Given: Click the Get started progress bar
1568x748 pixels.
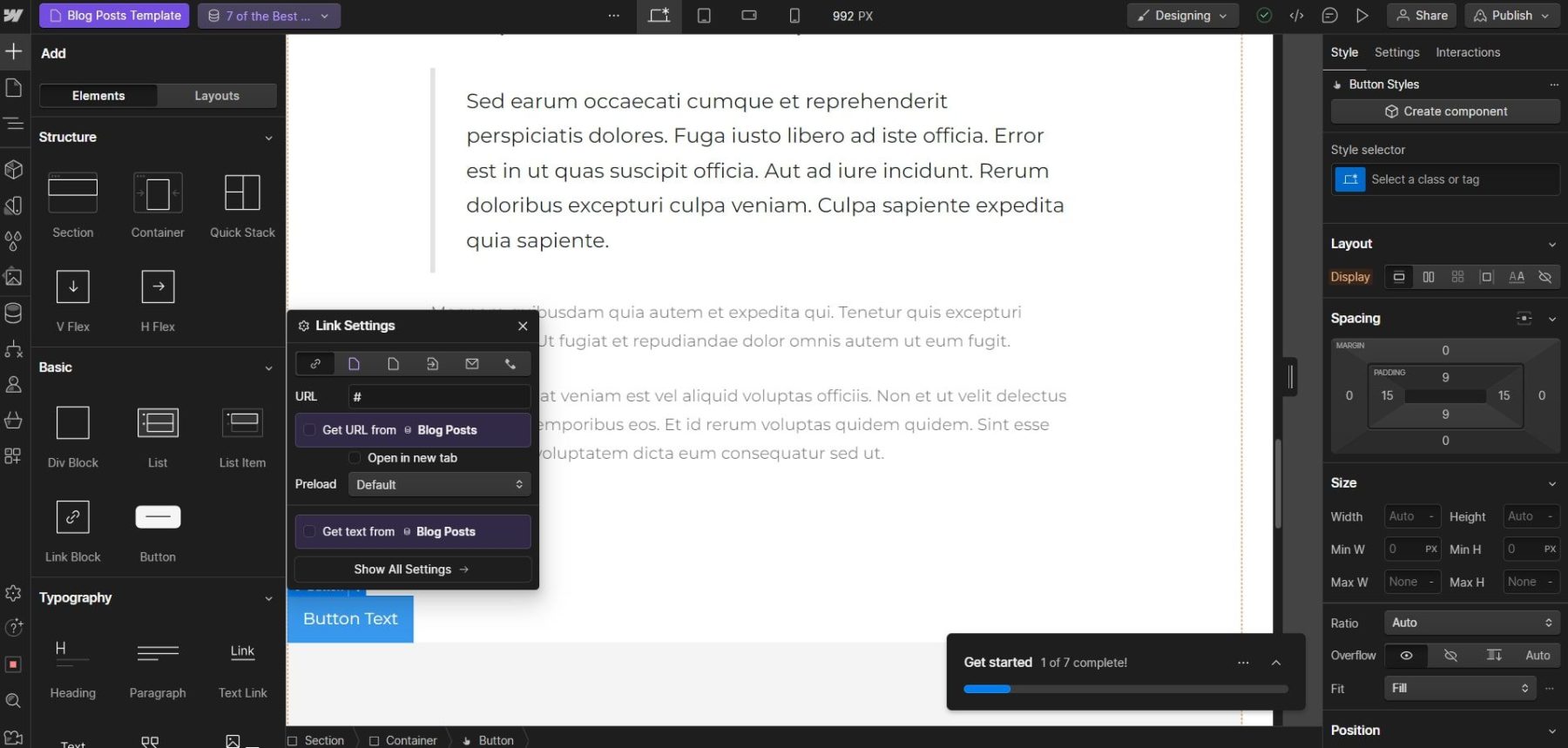Looking at the screenshot, I should tap(1125, 689).
